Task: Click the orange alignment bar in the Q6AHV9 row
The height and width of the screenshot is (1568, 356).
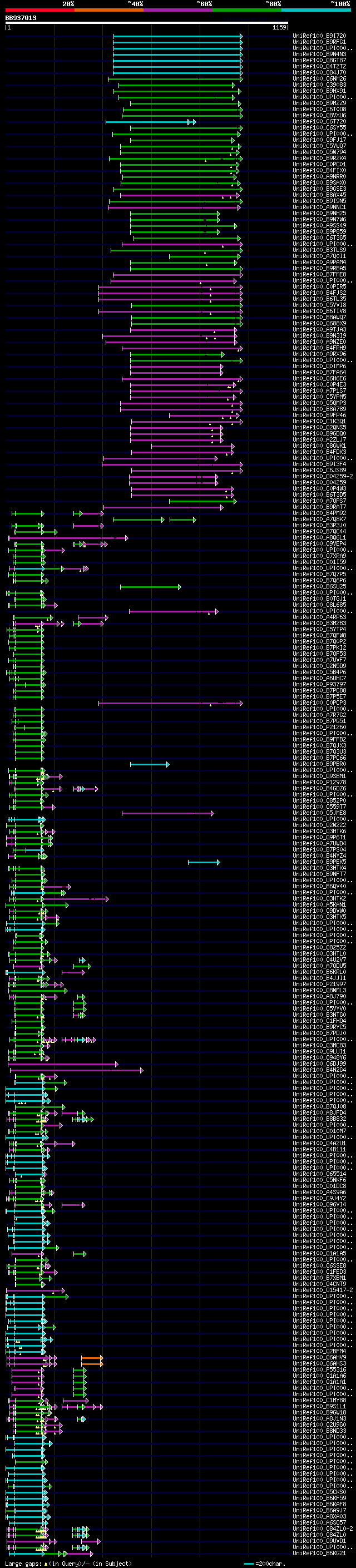Action: (92, 1358)
